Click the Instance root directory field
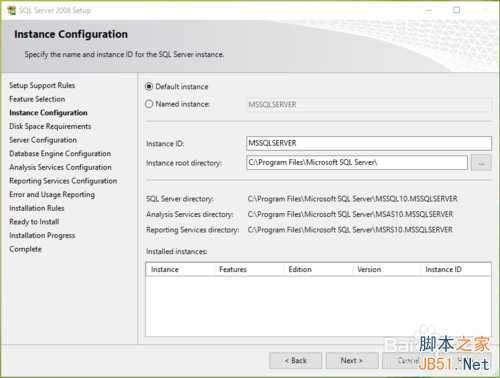Image resolution: width=500 pixels, height=378 pixels. pos(357,162)
